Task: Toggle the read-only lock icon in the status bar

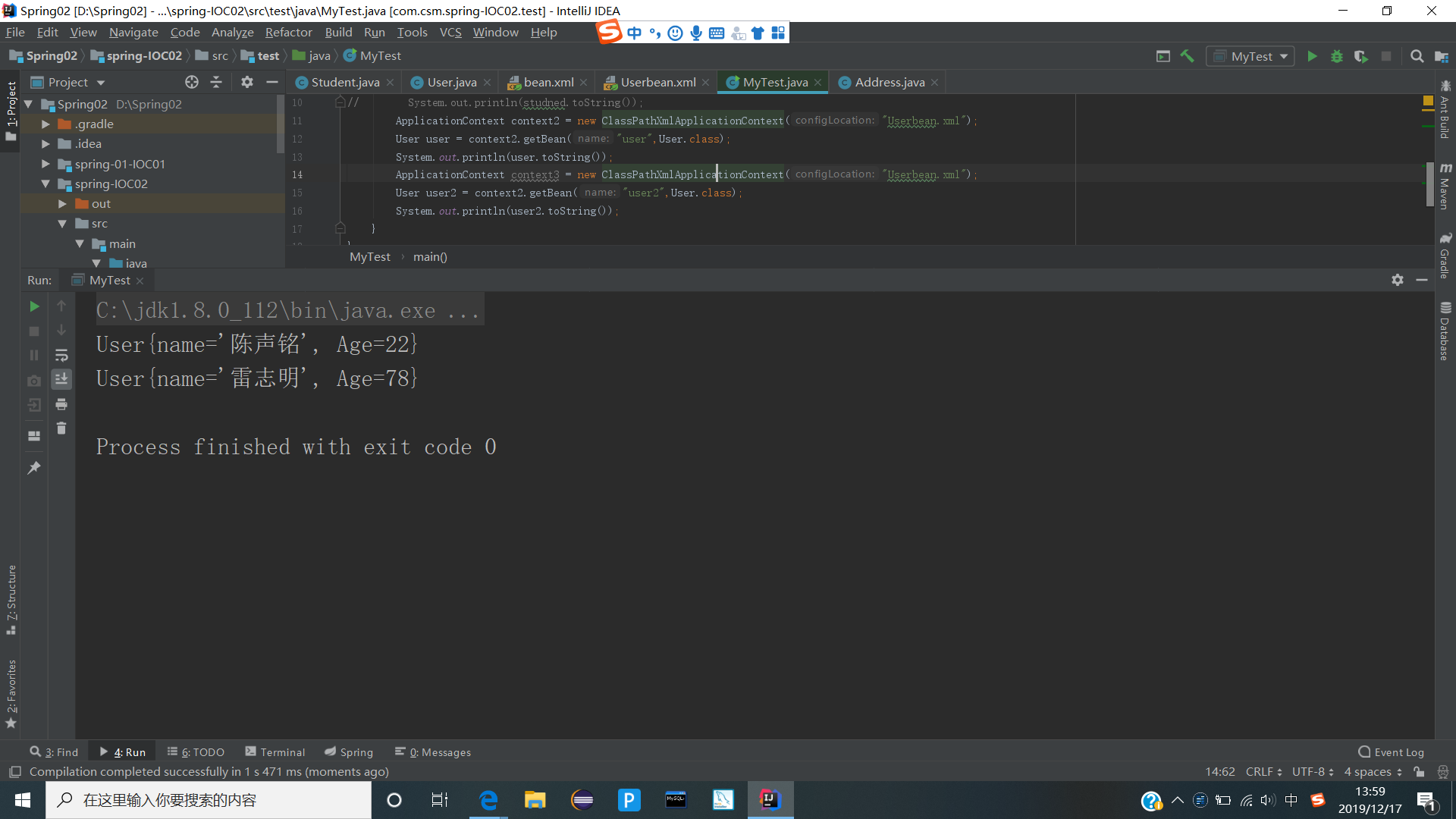Action: [1419, 772]
